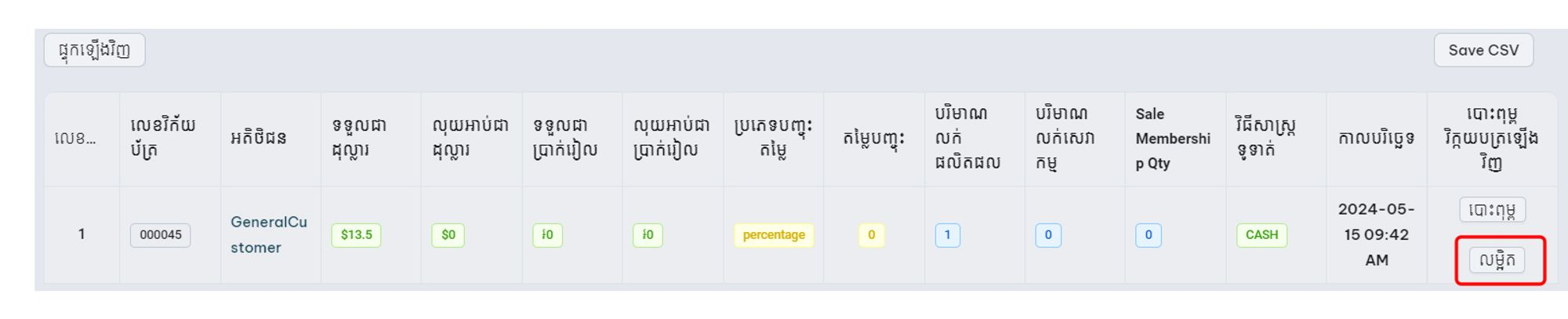Export the table with Save CSV
The height and width of the screenshot is (319, 1568).
coord(1483,50)
